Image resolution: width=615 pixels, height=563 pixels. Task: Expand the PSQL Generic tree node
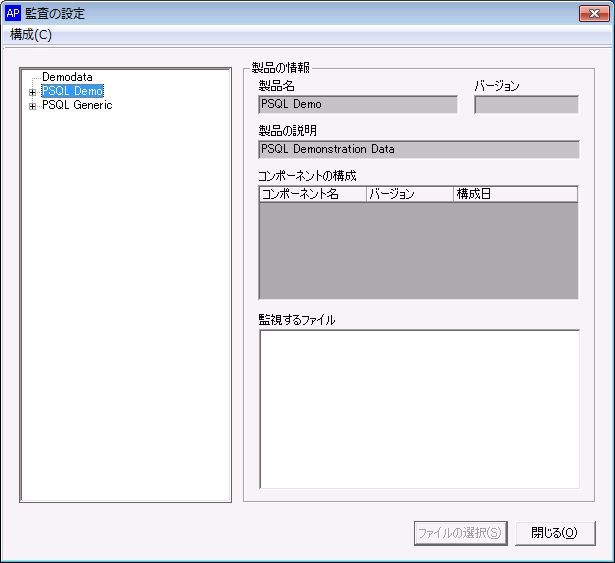point(33,106)
